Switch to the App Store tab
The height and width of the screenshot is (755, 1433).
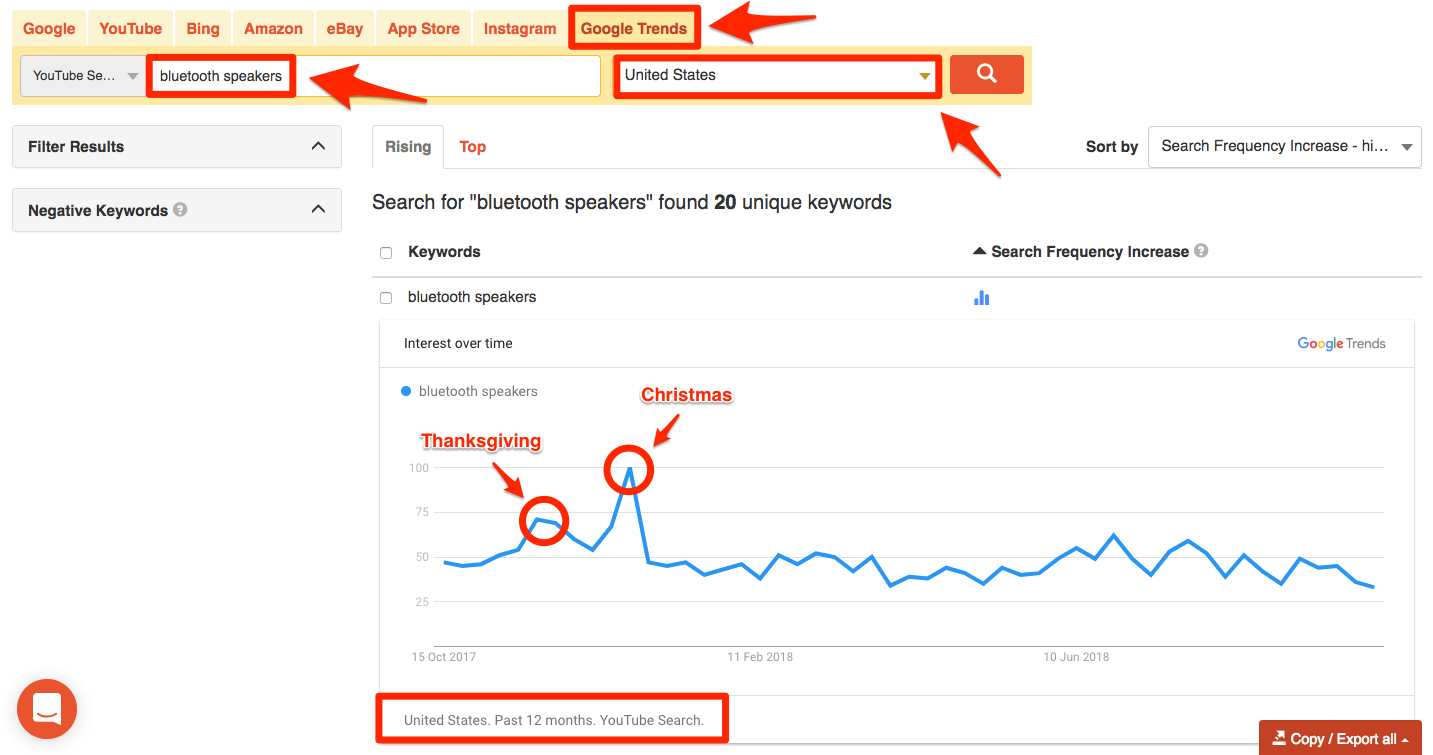(423, 29)
